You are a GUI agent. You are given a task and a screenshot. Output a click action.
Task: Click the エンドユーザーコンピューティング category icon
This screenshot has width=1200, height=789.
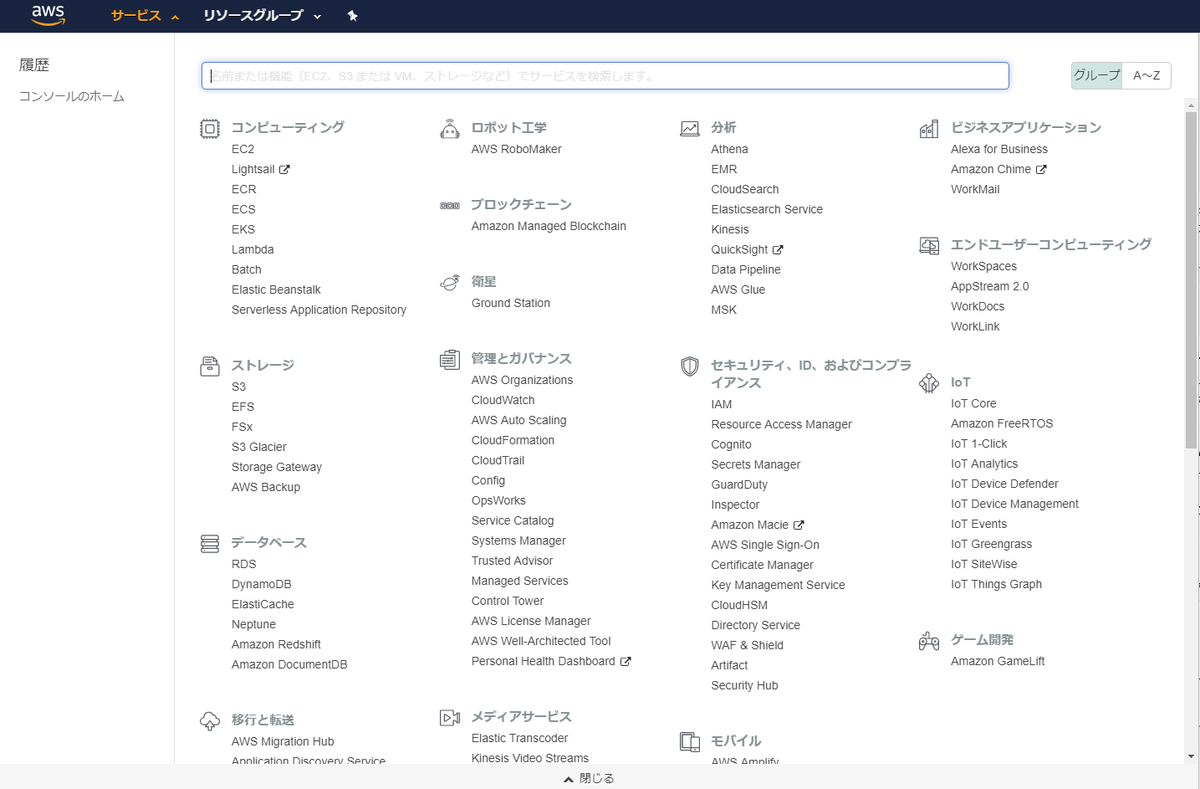(x=929, y=245)
